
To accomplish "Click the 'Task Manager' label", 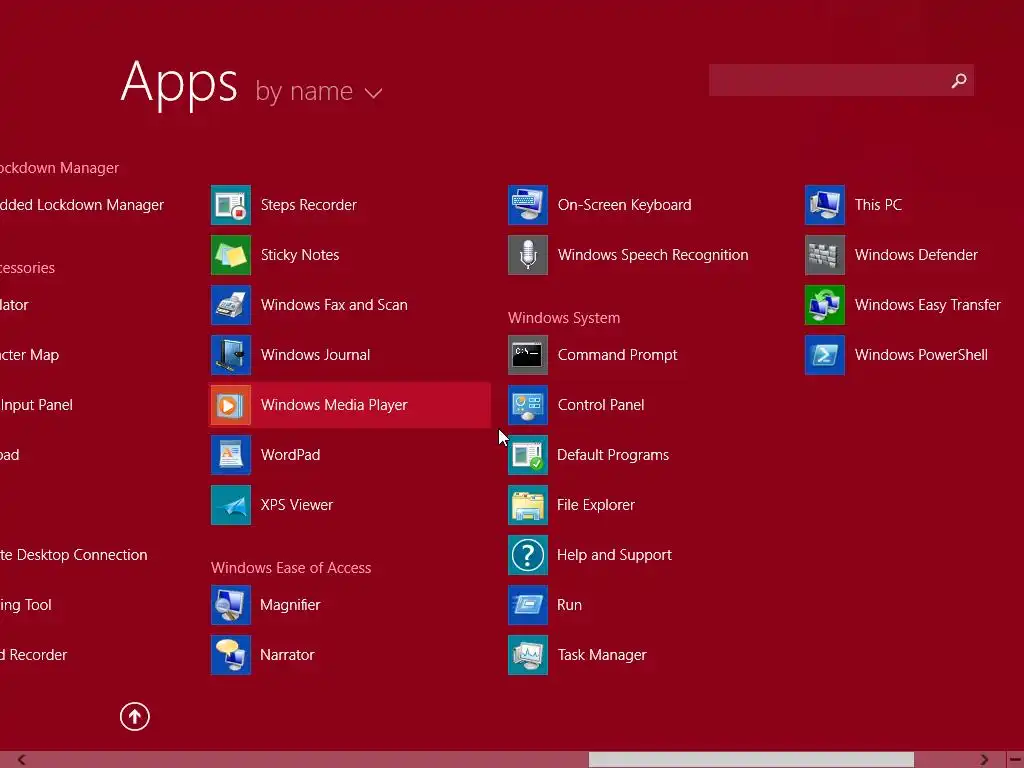I will coord(601,655).
